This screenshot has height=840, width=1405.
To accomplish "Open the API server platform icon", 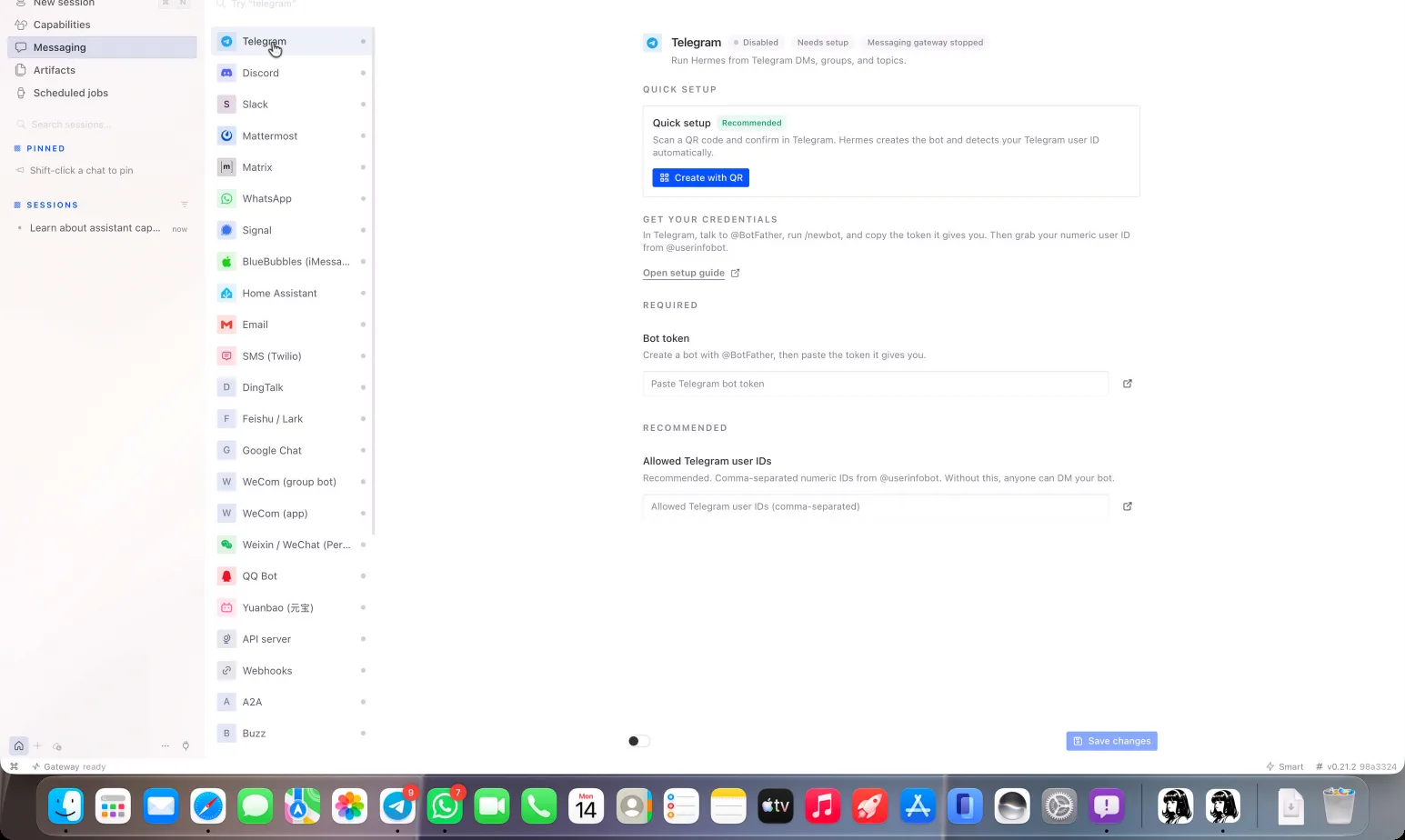I will (226, 639).
